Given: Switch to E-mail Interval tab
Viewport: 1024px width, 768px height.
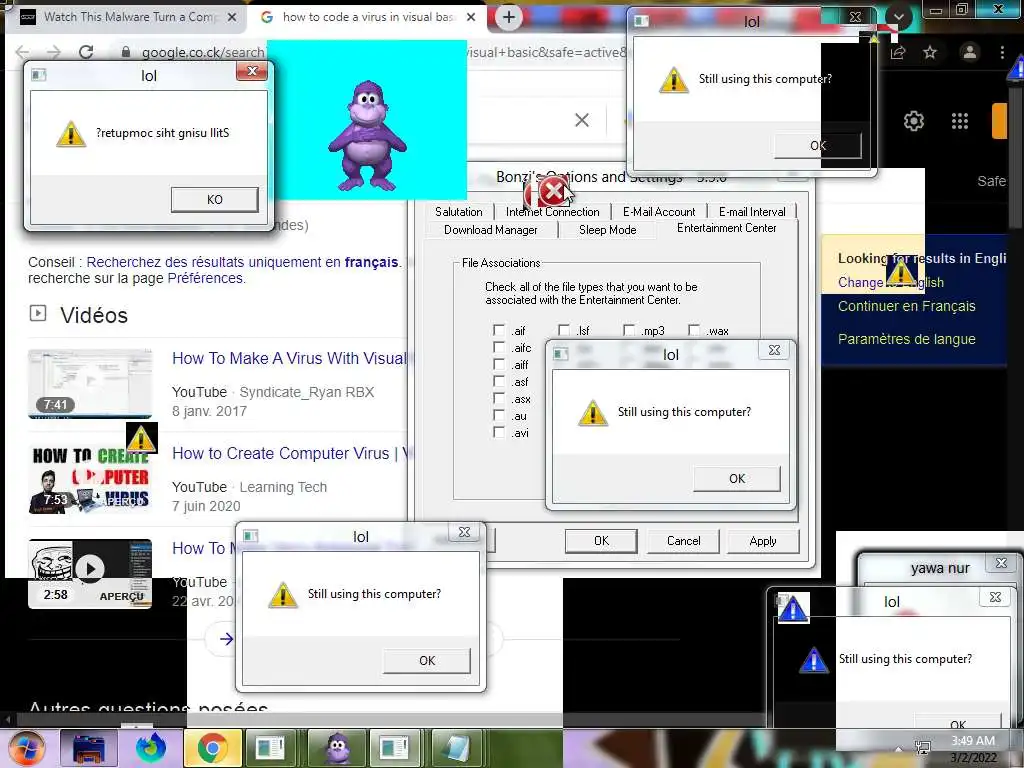Looking at the screenshot, I should tap(752, 212).
